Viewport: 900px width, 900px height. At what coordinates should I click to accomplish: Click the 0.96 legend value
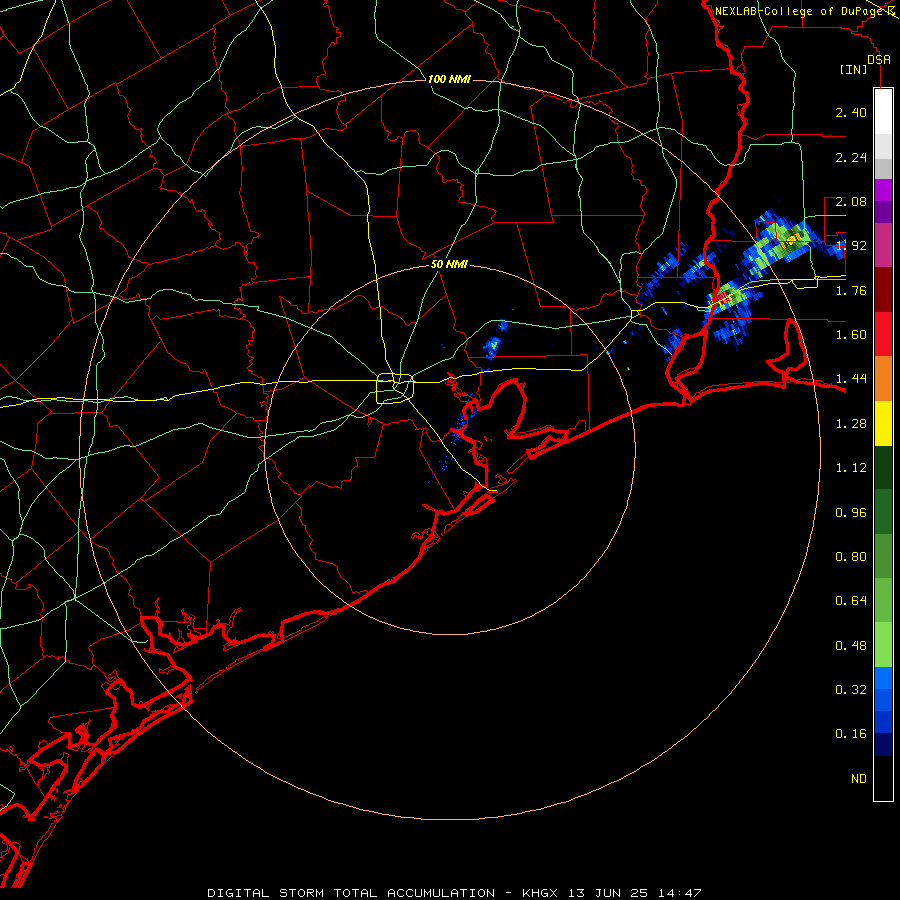coord(851,513)
